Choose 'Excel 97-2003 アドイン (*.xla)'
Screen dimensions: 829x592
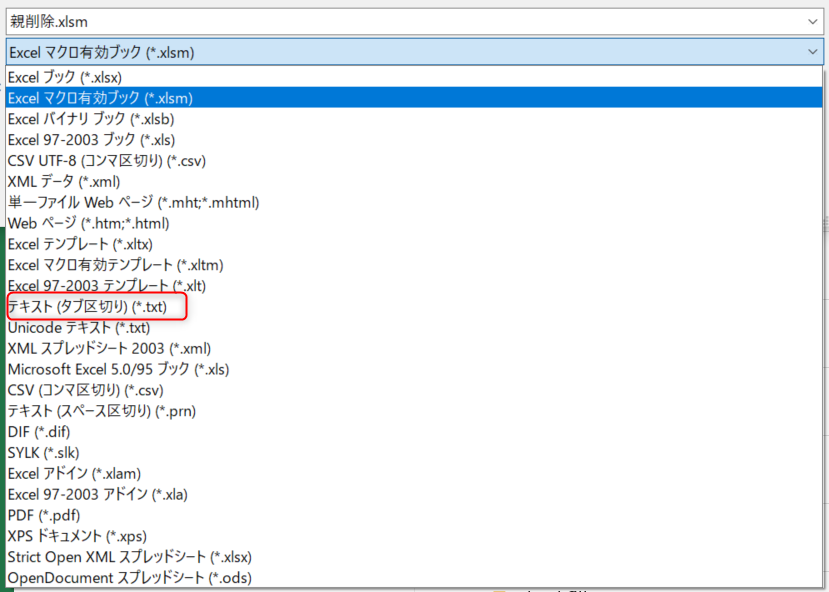pyautogui.click(x=414, y=495)
